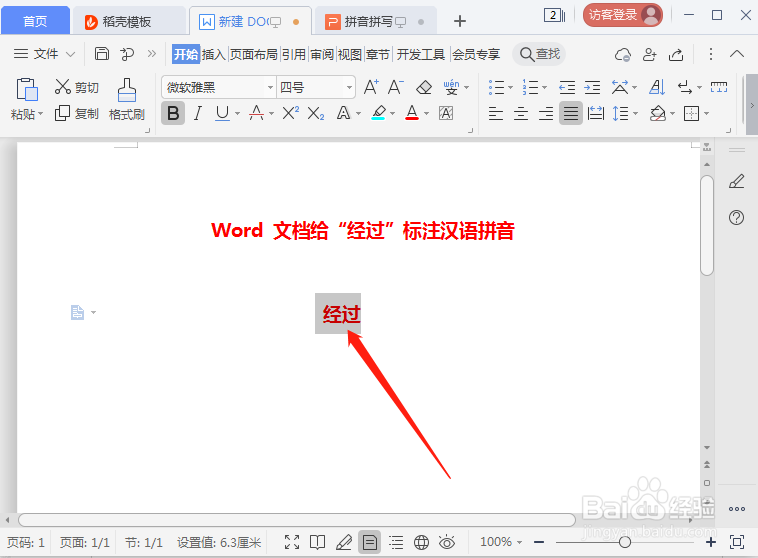758x558 pixels.
Task: Click the undo icon in quick toolbar
Action: (127, 54)
